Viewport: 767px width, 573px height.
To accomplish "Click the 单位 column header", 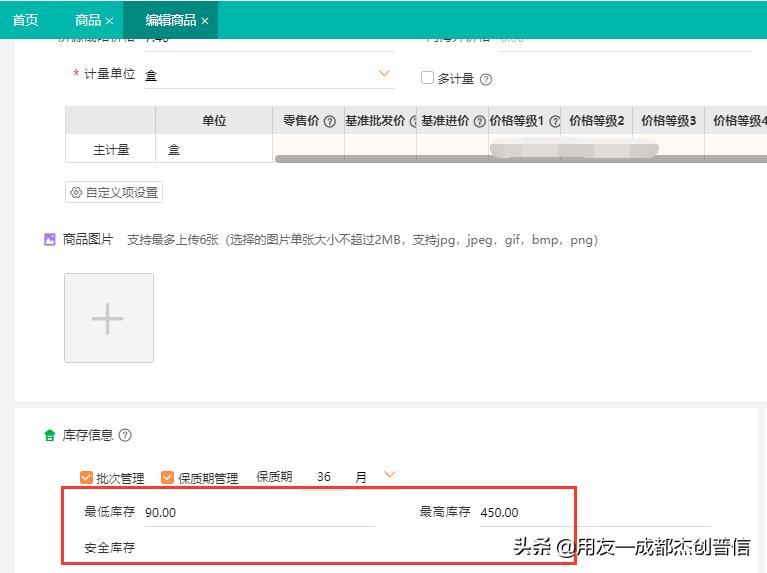I will [x=214, y=120].
